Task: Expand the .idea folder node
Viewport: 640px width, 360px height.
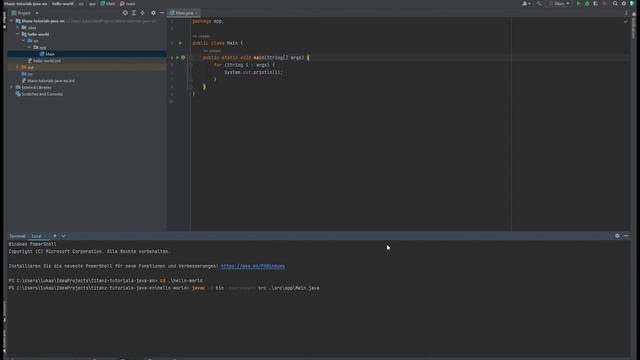Action: coord(18,28)
